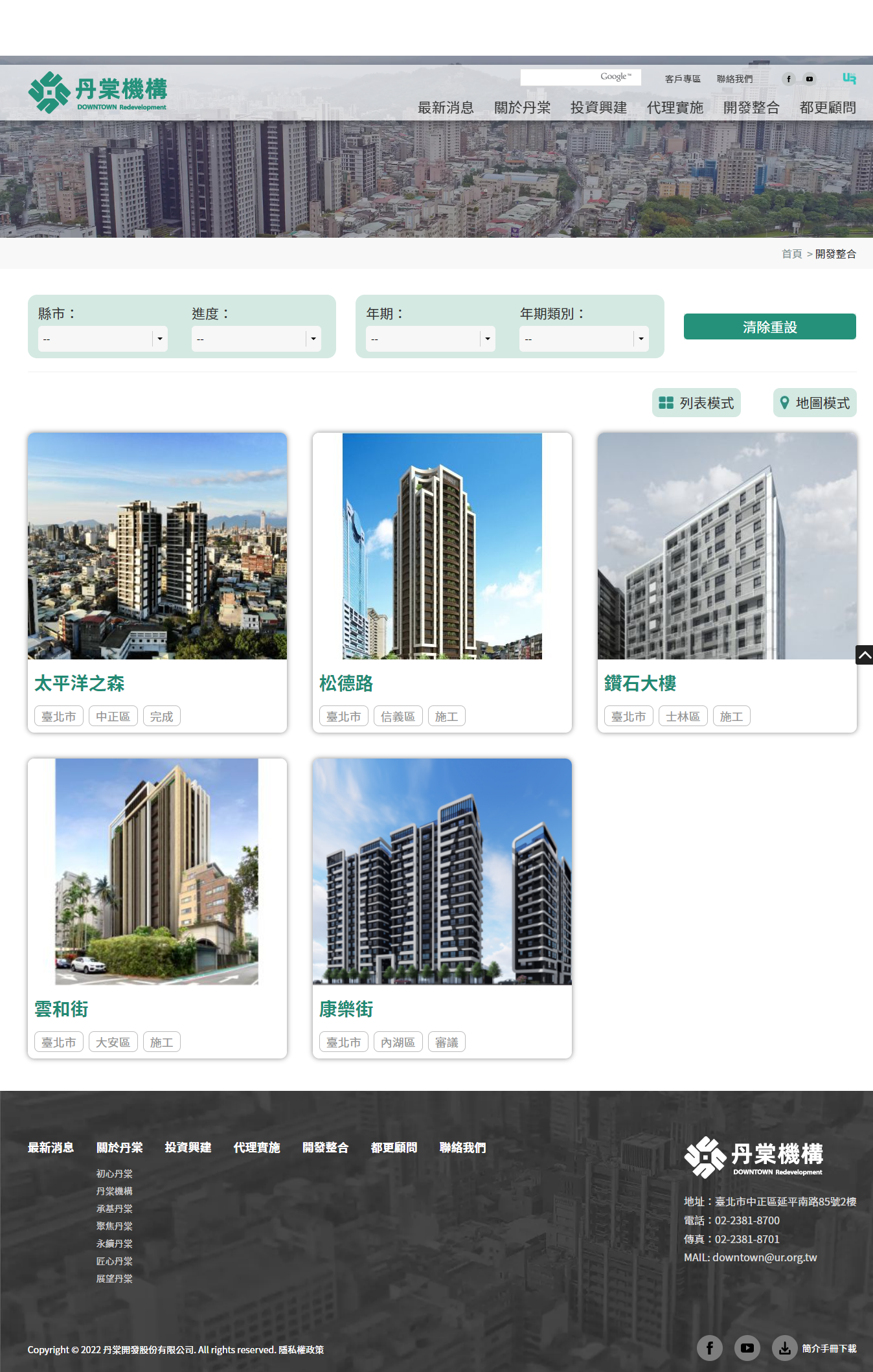This screenshot has width=873, height=1372.
Task: Open the footer Facebook icon
Action: [x=709, y=1348]
